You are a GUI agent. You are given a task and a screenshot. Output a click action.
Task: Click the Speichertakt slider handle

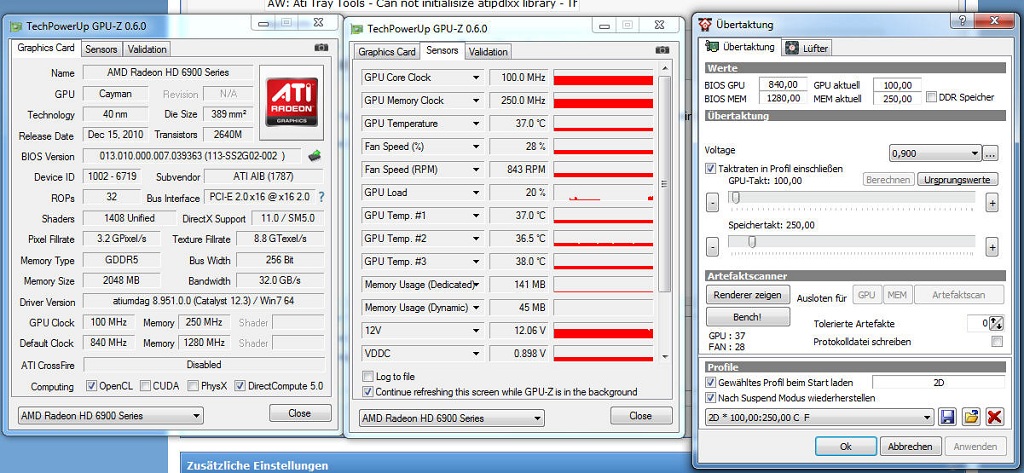[752, 242]
